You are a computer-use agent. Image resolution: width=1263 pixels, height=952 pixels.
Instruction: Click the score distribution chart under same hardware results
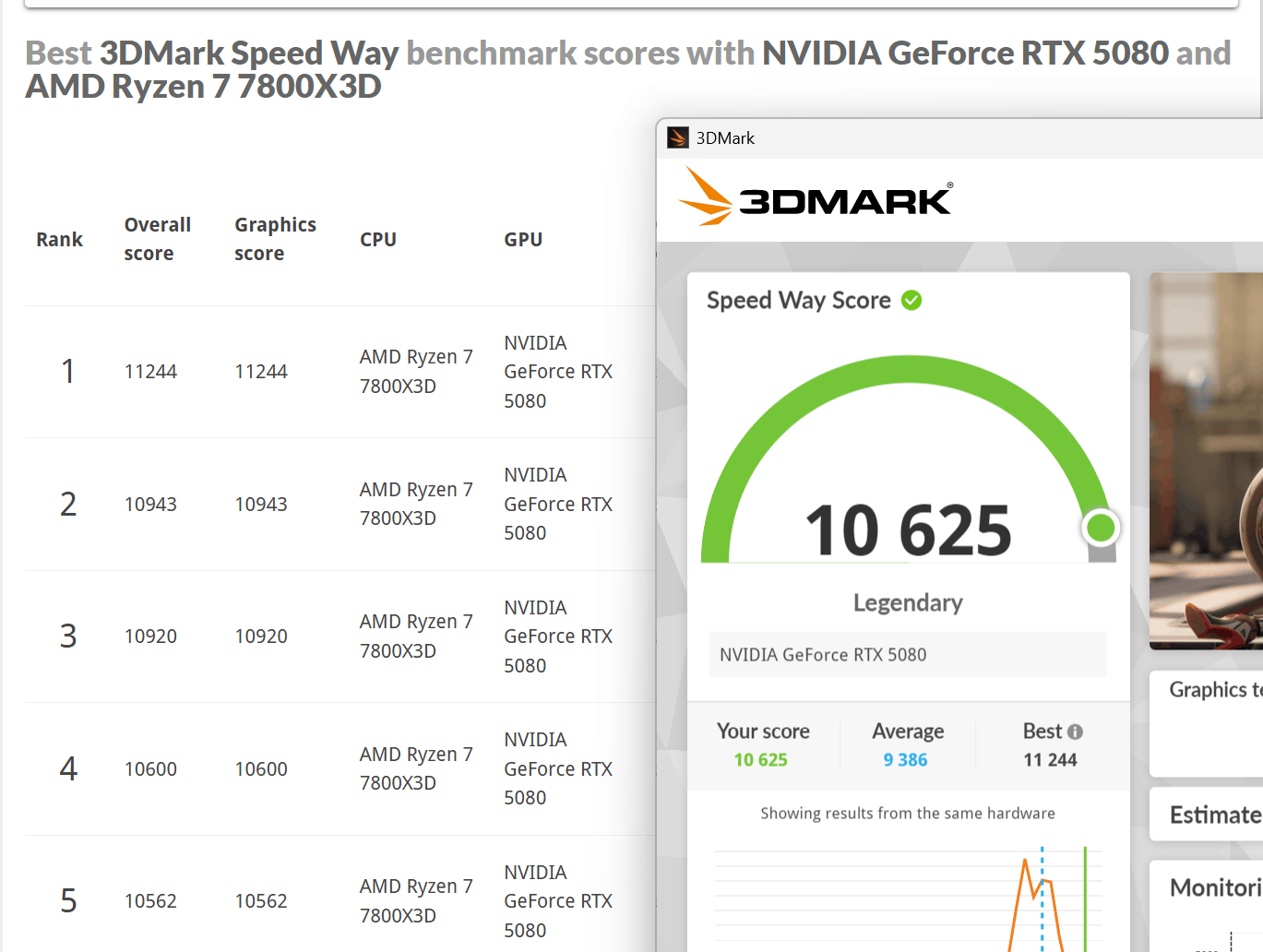coord(908,898)
